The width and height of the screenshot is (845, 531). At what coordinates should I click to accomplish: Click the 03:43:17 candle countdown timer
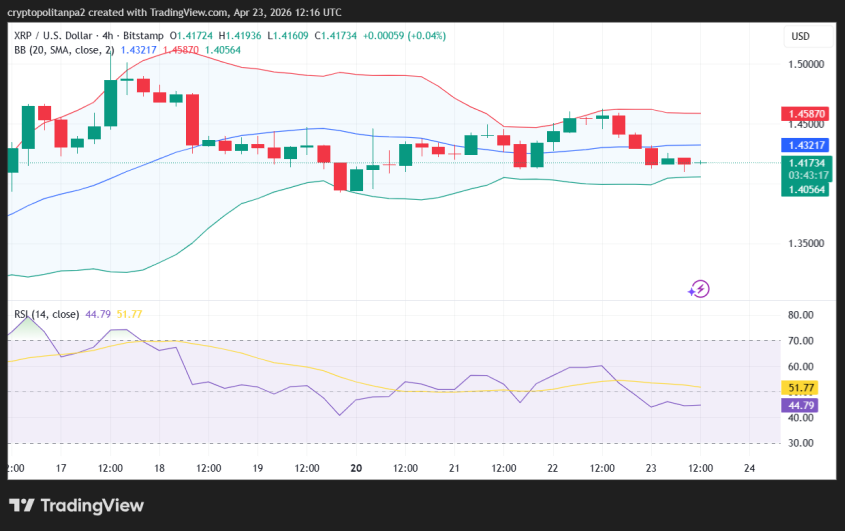point(806,175)
